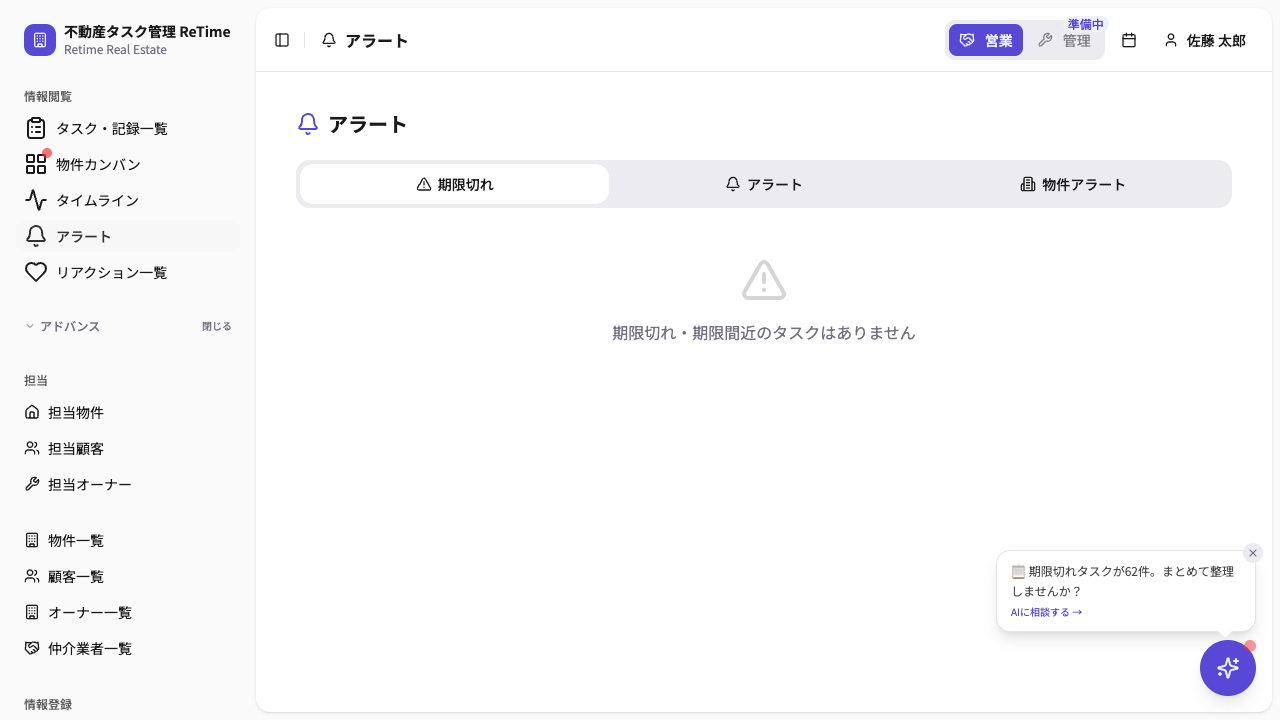1280x720 pixels.
Task: Open the calendar icon in header
Action: (x=1129, y=40)
